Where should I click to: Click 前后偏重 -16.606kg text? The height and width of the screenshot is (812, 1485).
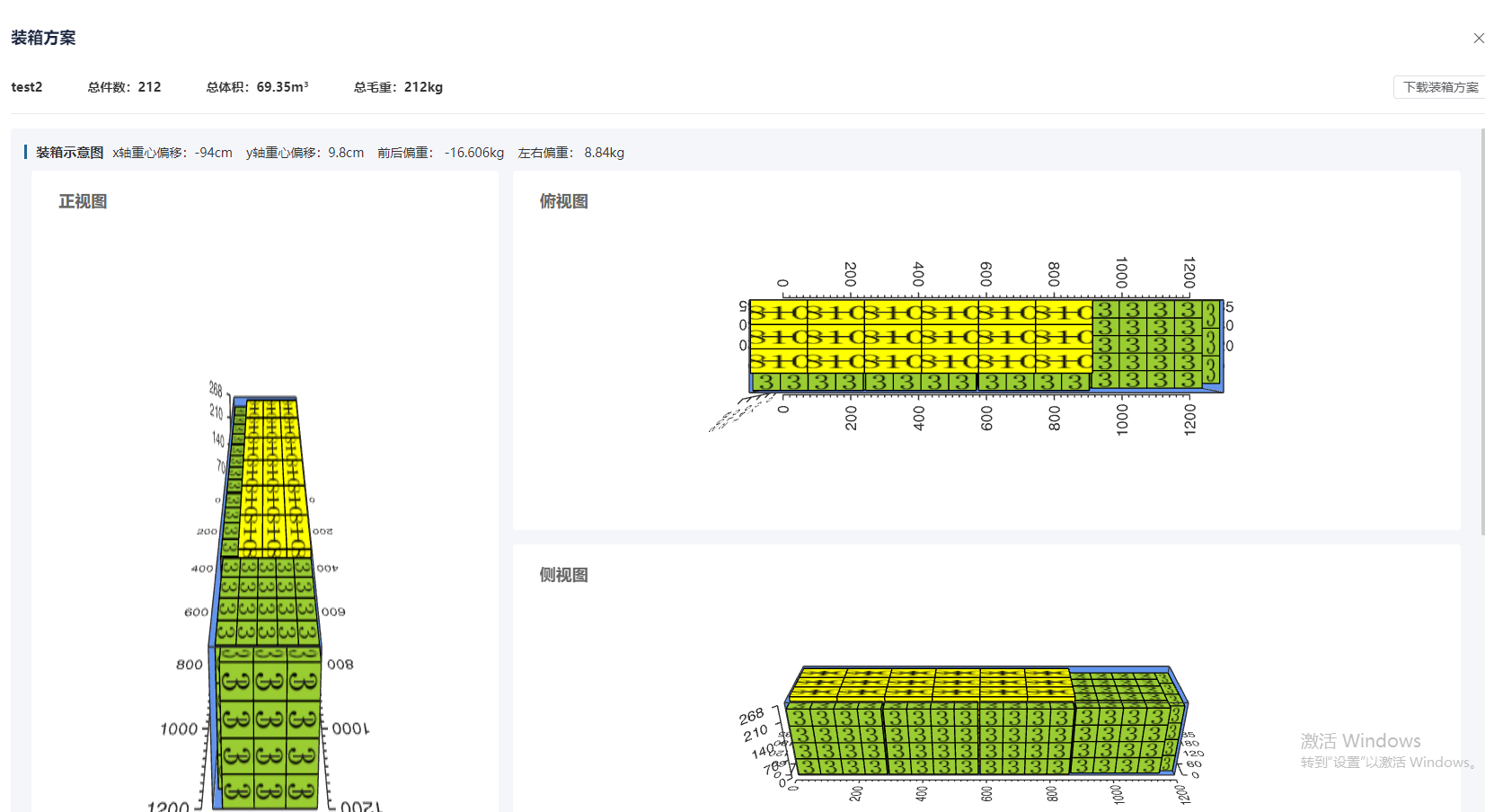[441, 153]
